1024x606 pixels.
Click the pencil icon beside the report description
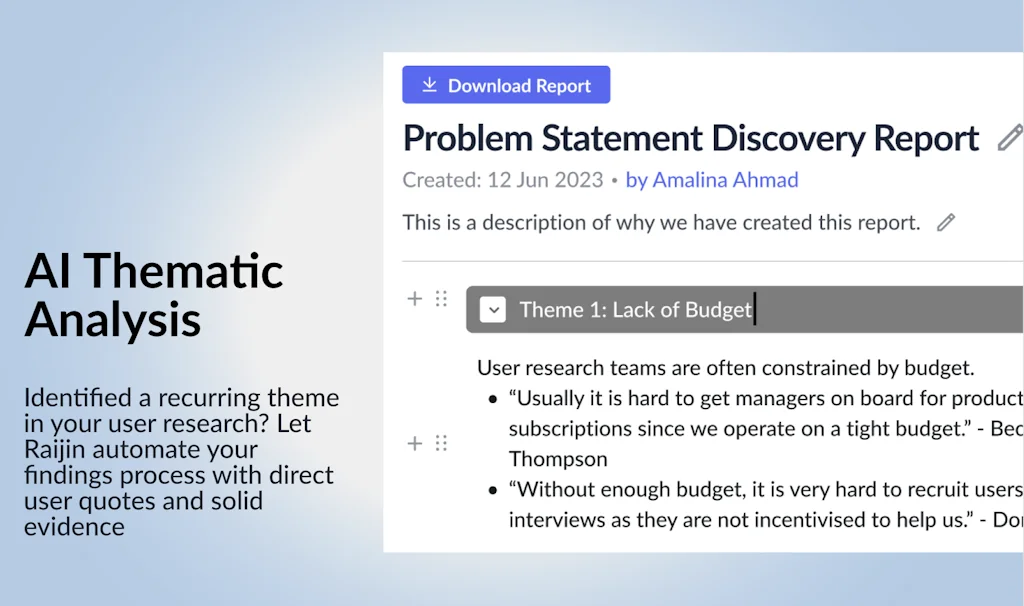[x=945, y=222]
